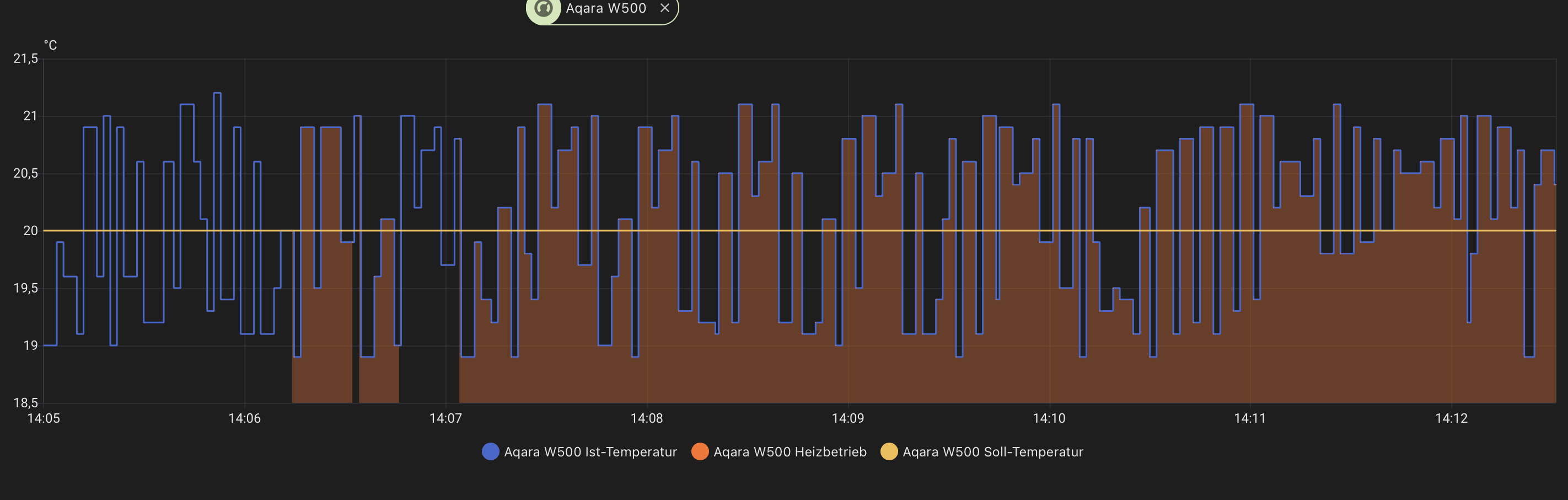Click the blue Ist-Temperatur legend dot

click(490, 452)
